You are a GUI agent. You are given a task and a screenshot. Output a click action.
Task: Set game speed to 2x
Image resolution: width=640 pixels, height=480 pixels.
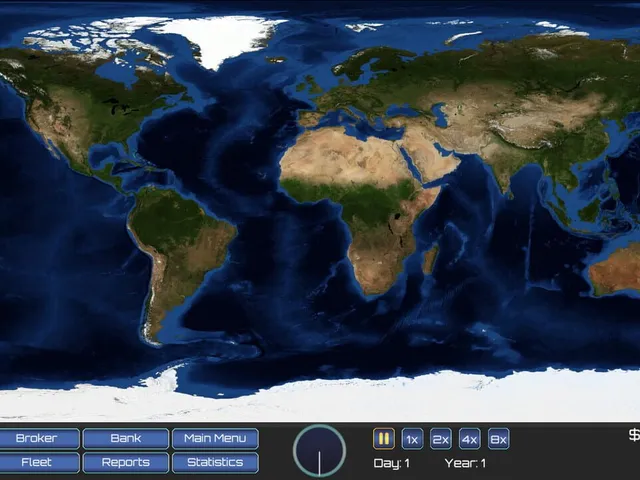tap(441, 439)
